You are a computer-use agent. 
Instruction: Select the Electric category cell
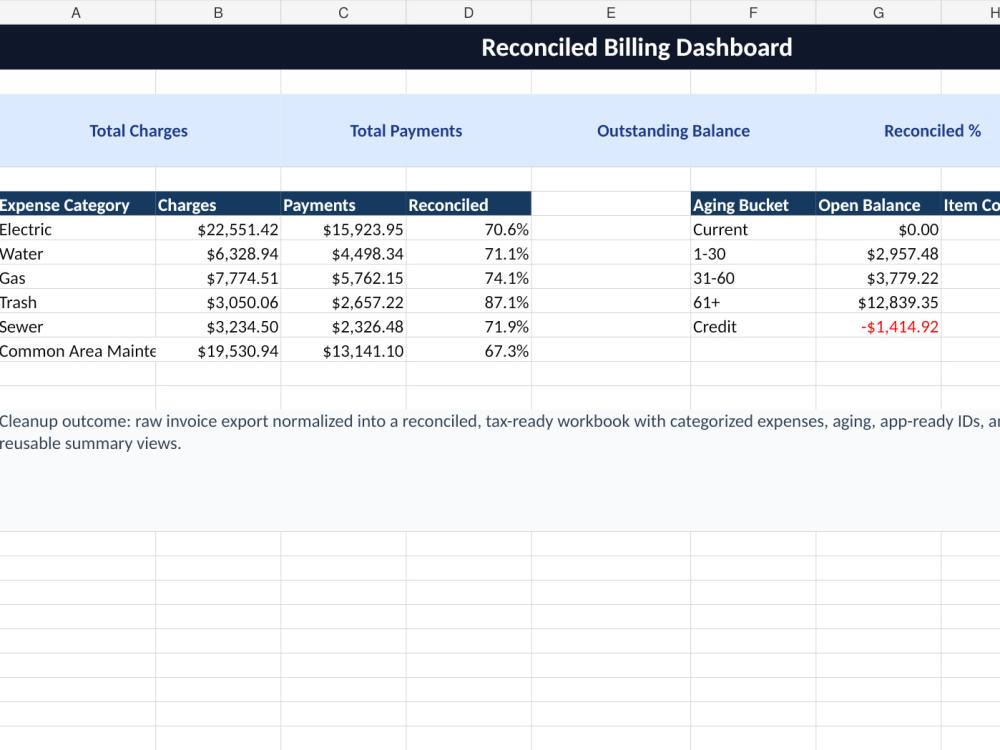tap(78, 228)
